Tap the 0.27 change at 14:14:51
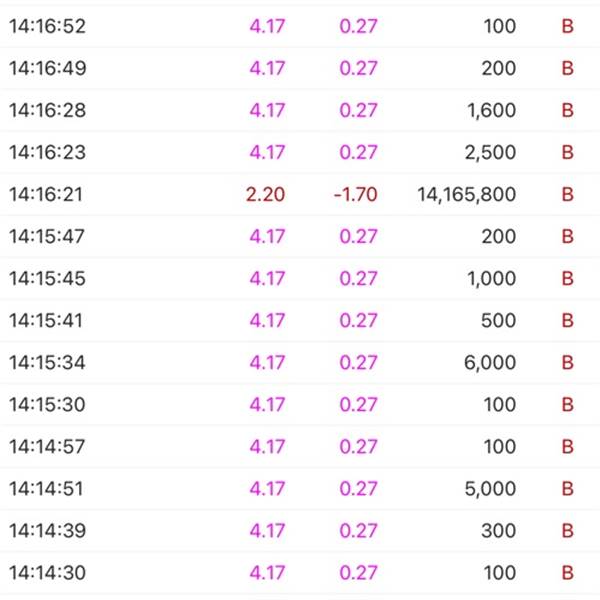 point(359,489)
